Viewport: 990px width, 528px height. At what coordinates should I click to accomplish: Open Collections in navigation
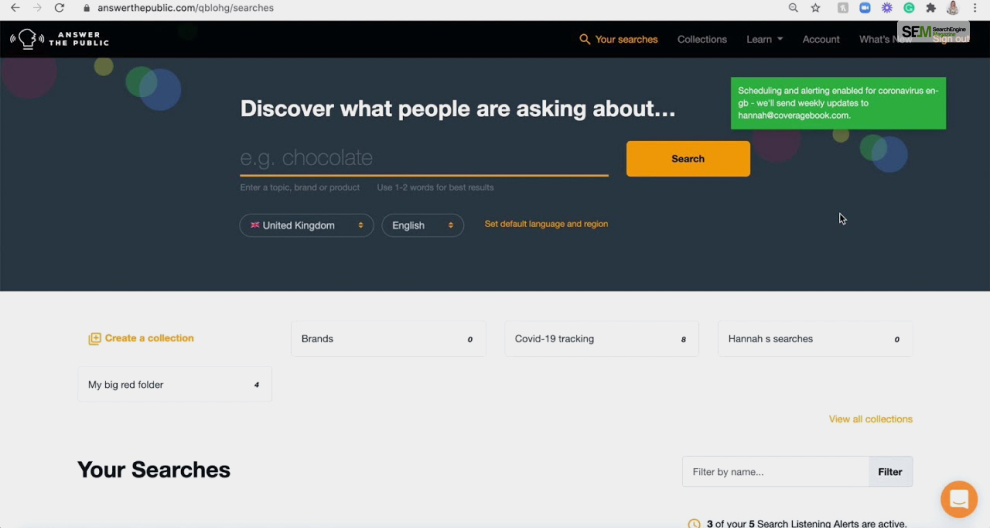tap(702, 39)
